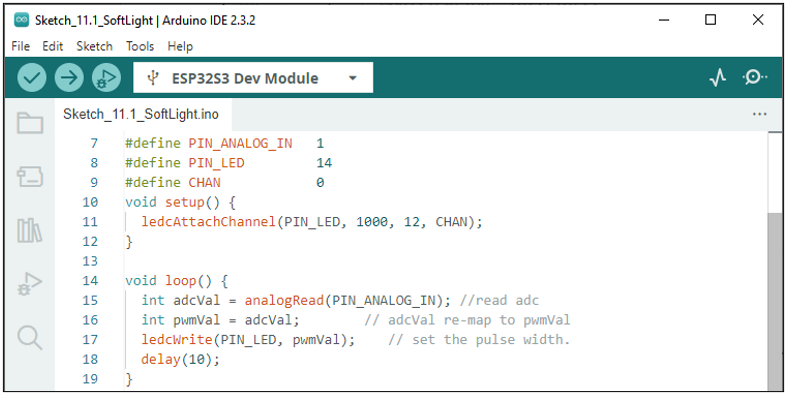Screen dimensions: 790x397
Task: Open the Serial Monitor magnifier icon
Action: (755, 78)
